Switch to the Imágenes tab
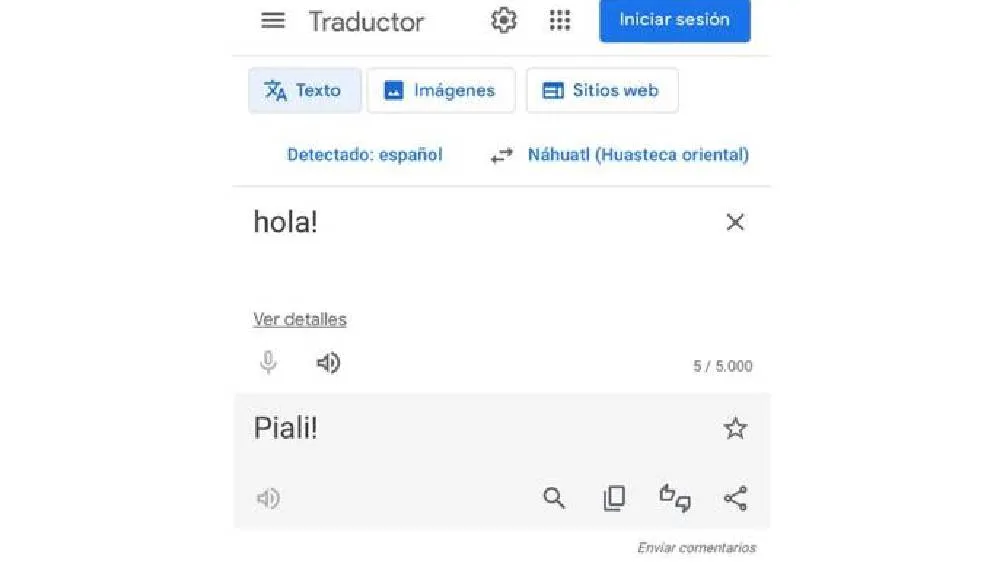Screen dimensions: 1004x565 [441, 91]
